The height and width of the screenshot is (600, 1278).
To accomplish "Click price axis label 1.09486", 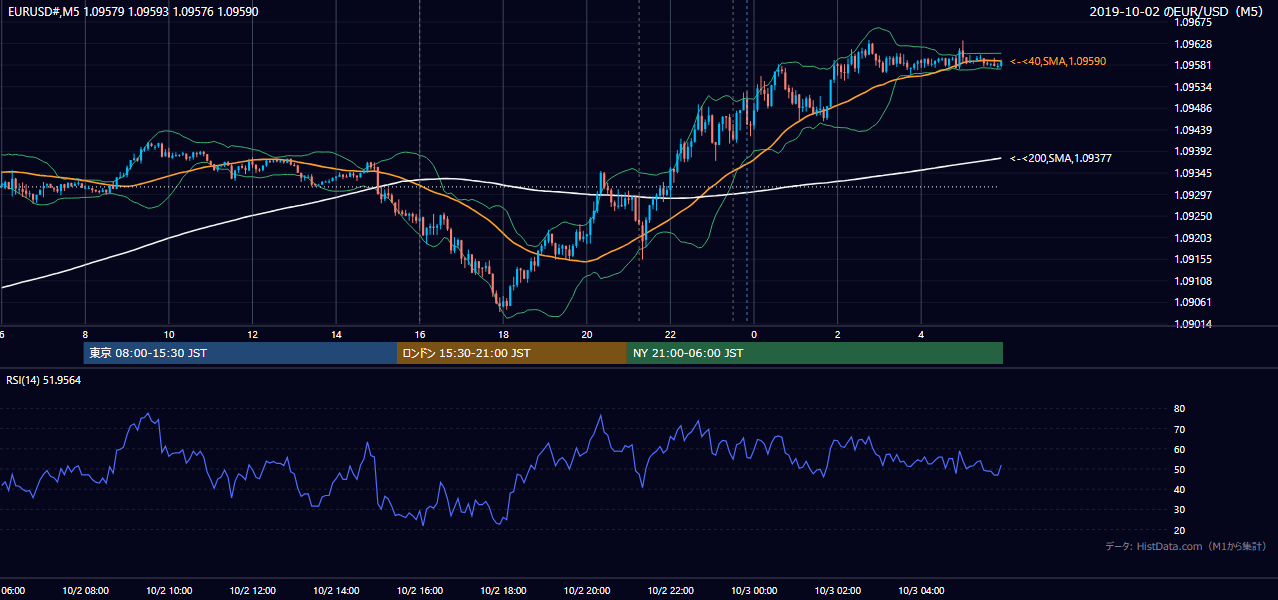I will click(1191, 109).
